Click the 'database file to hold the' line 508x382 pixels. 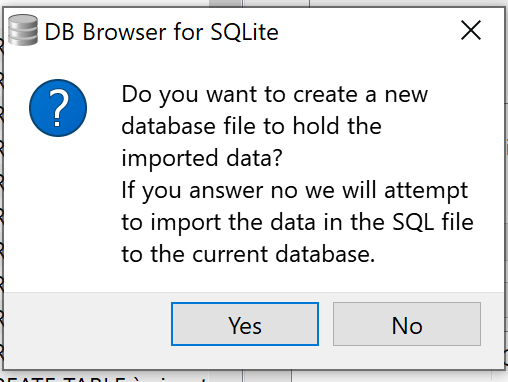coord(251,126)
